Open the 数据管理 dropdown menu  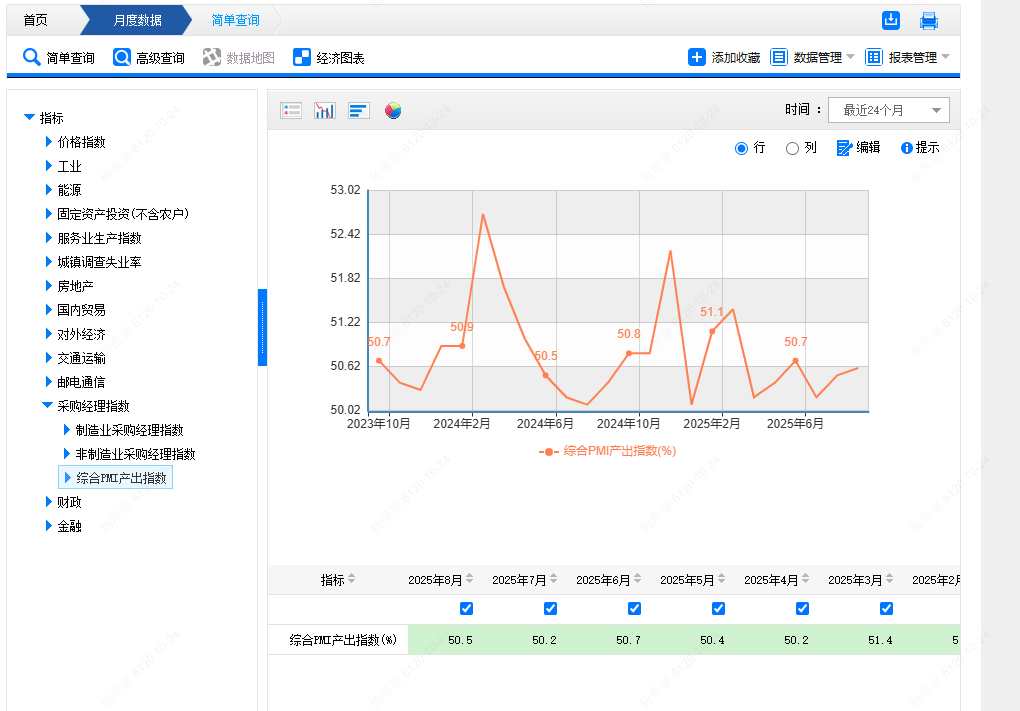812,57
